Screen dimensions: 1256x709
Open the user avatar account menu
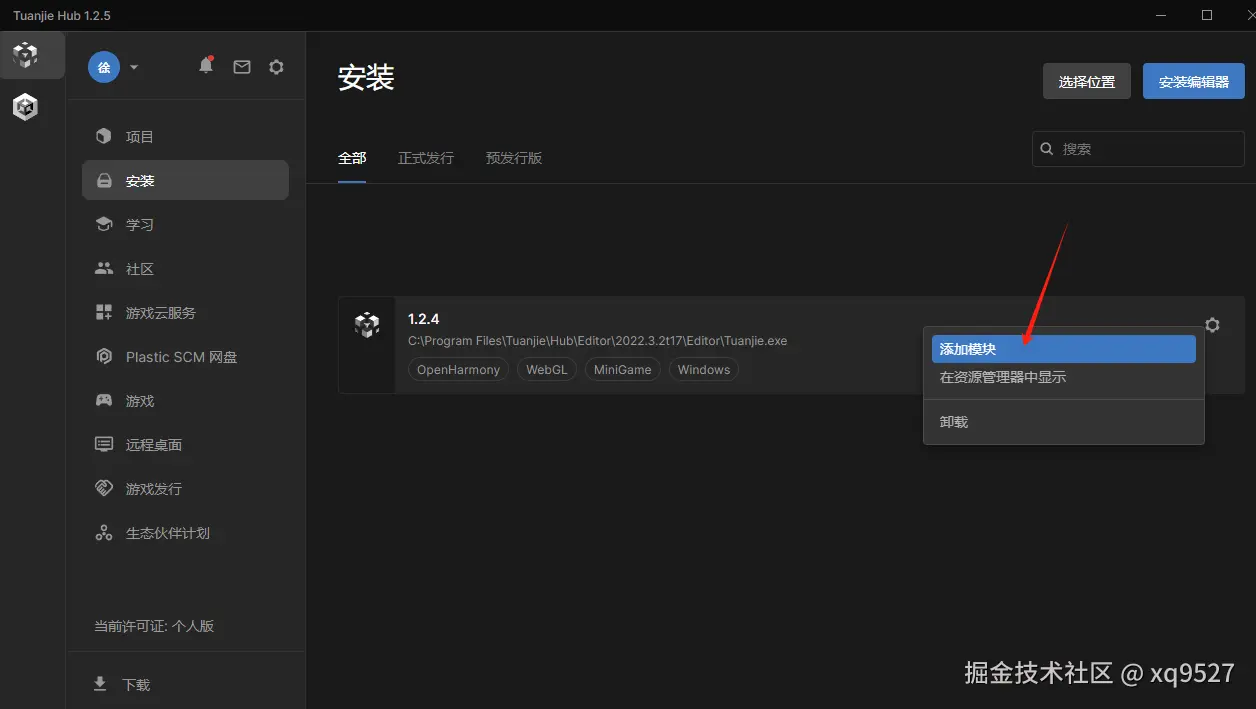click(x=104, y=67)
